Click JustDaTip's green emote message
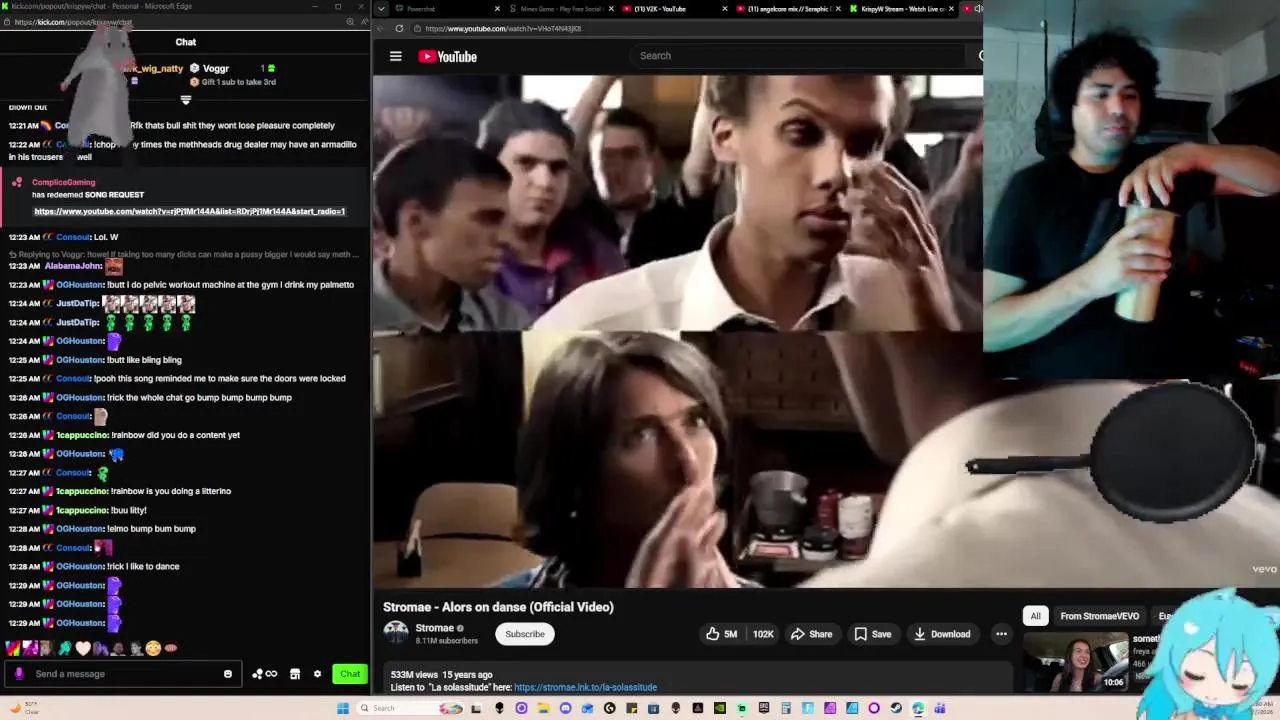Image resolution: width=1280 pixels, height=720 pixels. tap(100, 322)
